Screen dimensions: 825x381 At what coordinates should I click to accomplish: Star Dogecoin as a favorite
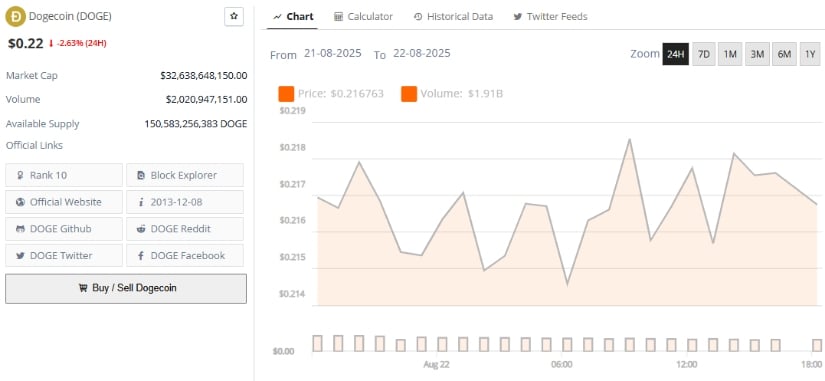[234, 16]
